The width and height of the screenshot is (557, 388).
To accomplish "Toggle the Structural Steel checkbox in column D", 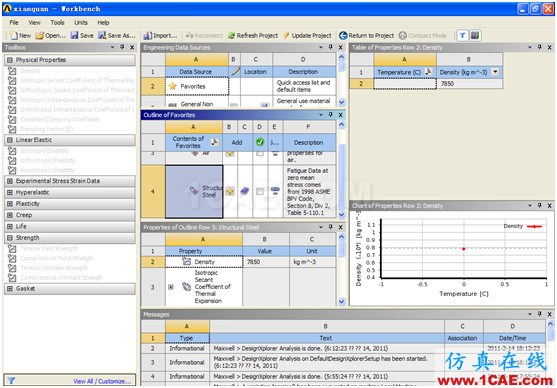I will tap(260, 192).
